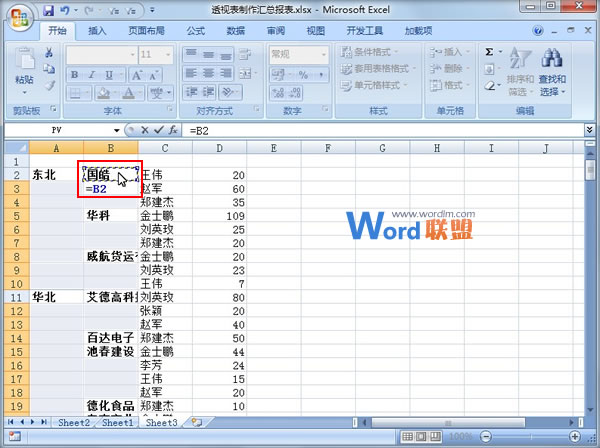600x448 pixels.
Task: Select cell A11 containing 华北
Action: tap(56, 297)
